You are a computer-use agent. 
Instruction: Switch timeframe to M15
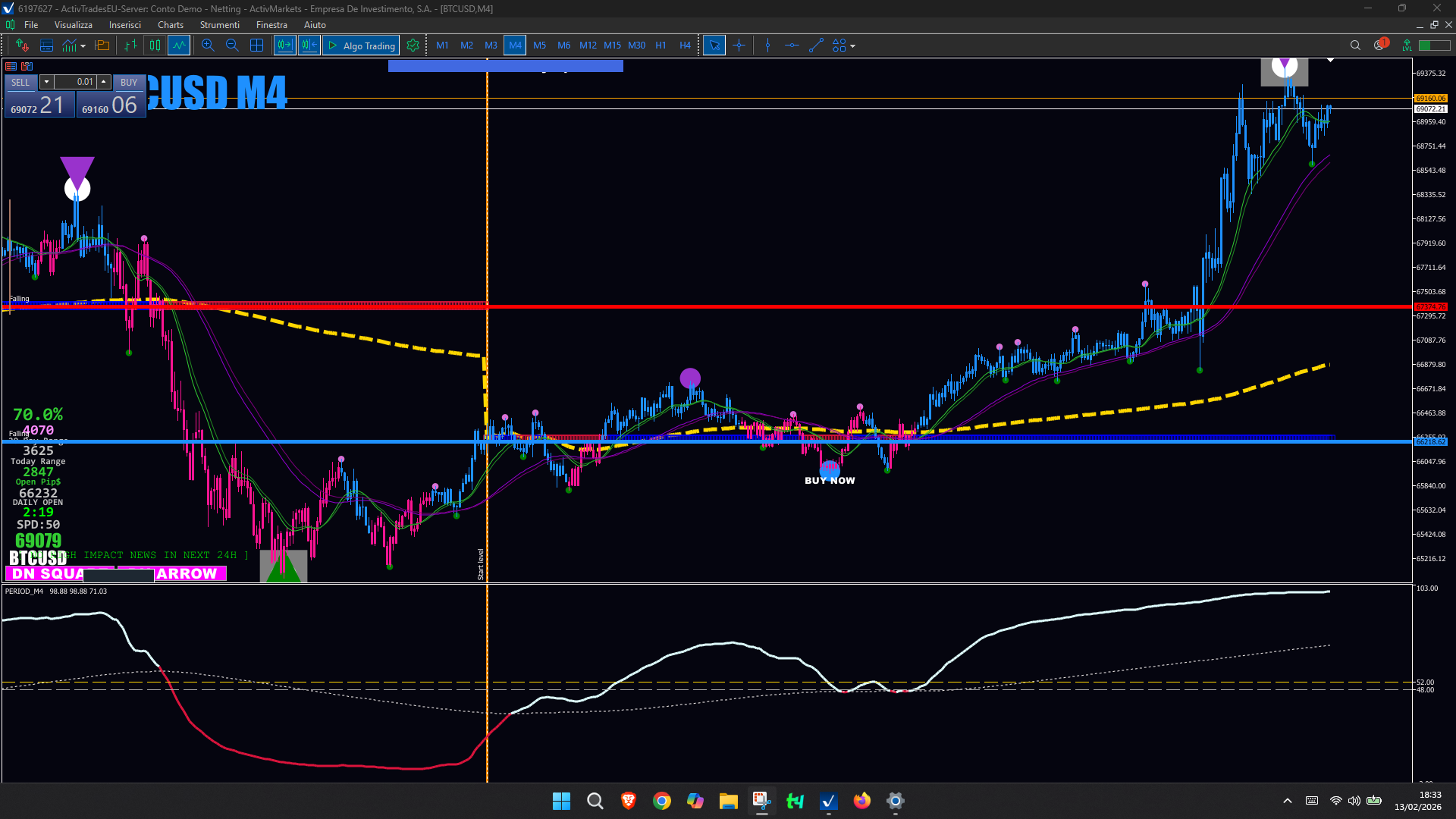[612, 45]
